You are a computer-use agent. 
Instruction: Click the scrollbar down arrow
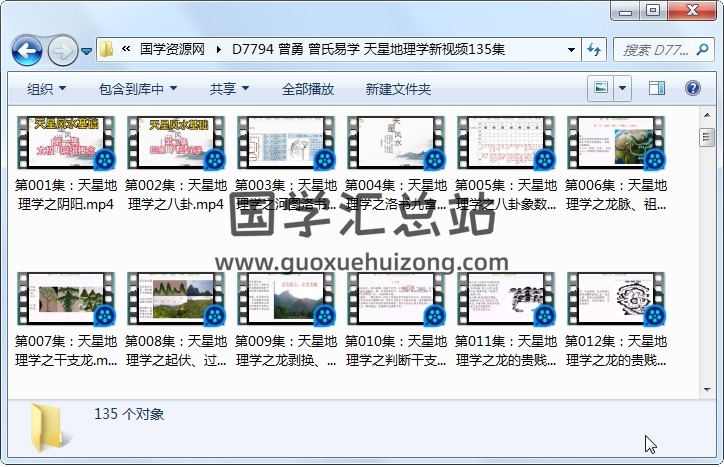(x=707, y=390)
